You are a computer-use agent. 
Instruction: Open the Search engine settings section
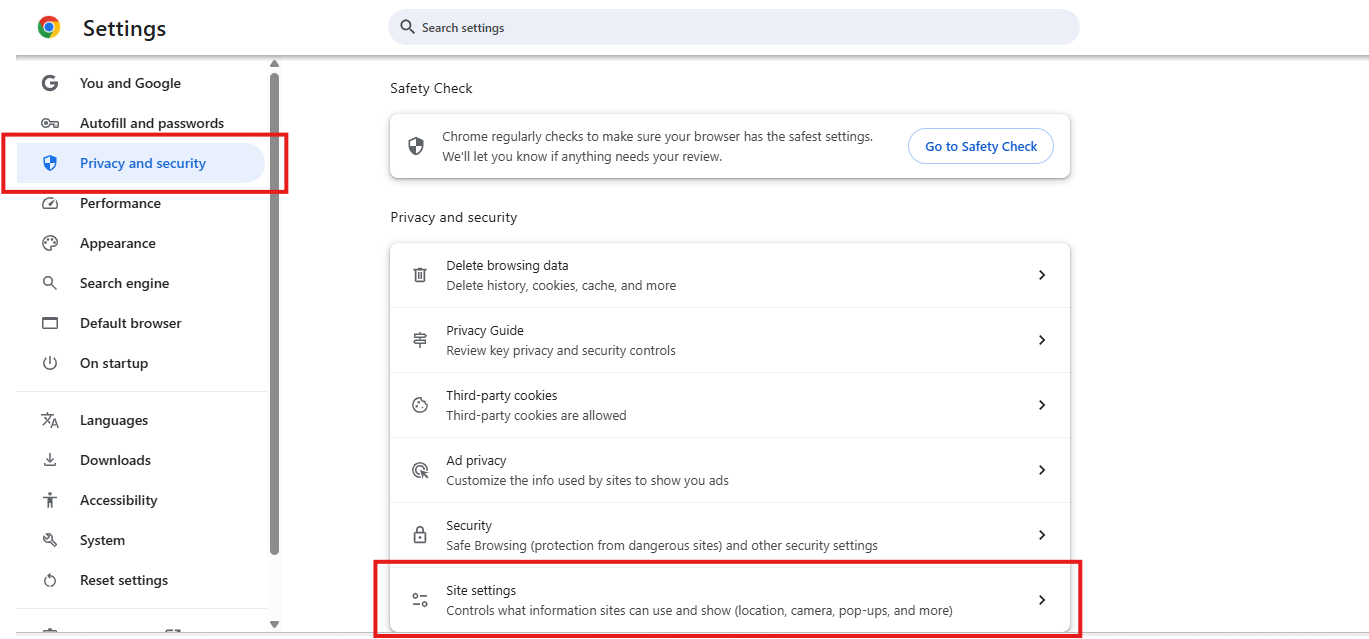124,283
